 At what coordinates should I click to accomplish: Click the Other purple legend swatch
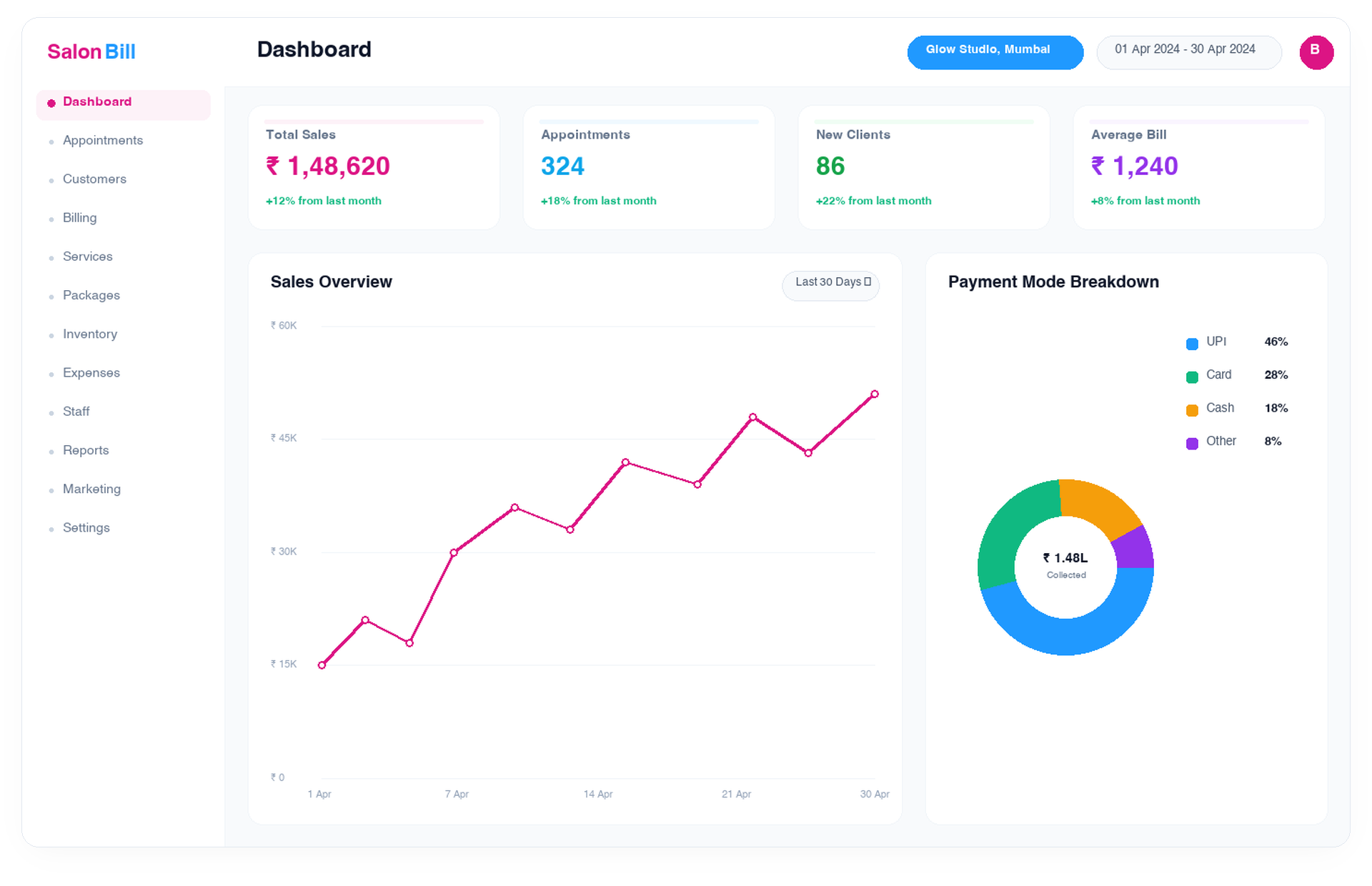pos(1192,444)
